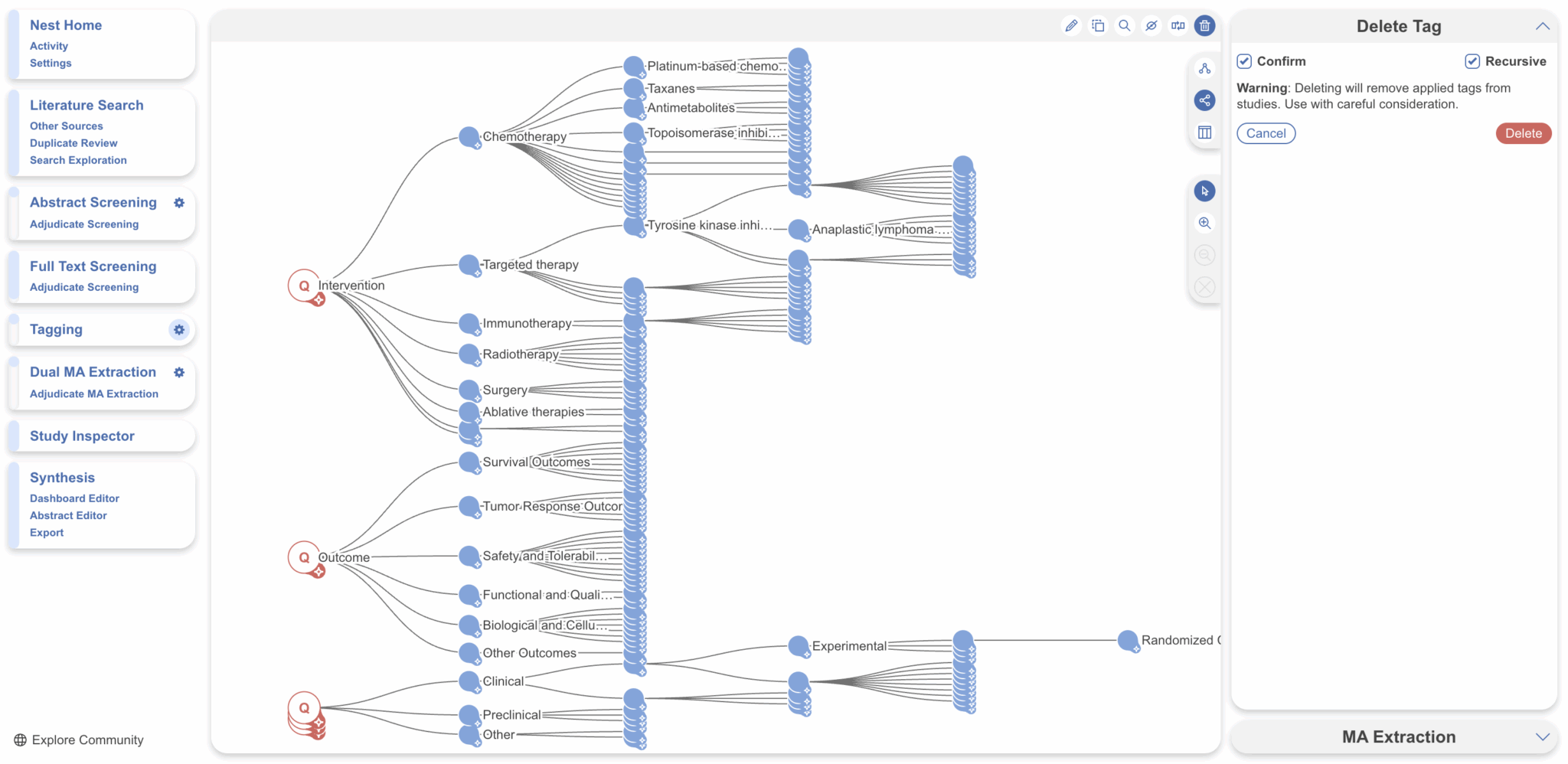Select the Intervention root question node

tap(304, 286)
